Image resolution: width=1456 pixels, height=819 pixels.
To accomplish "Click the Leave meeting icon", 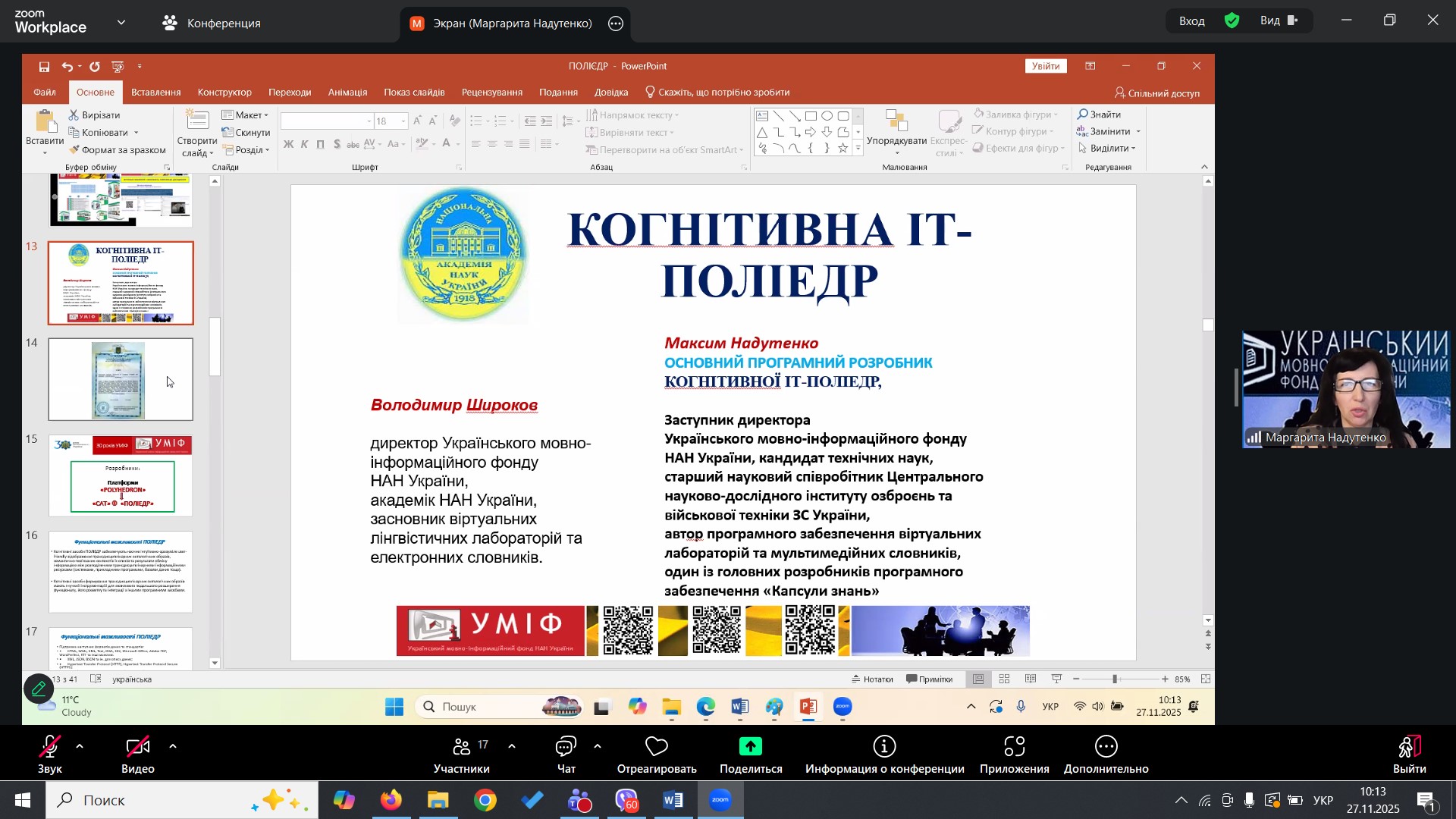I will (x=1409, y=748).
